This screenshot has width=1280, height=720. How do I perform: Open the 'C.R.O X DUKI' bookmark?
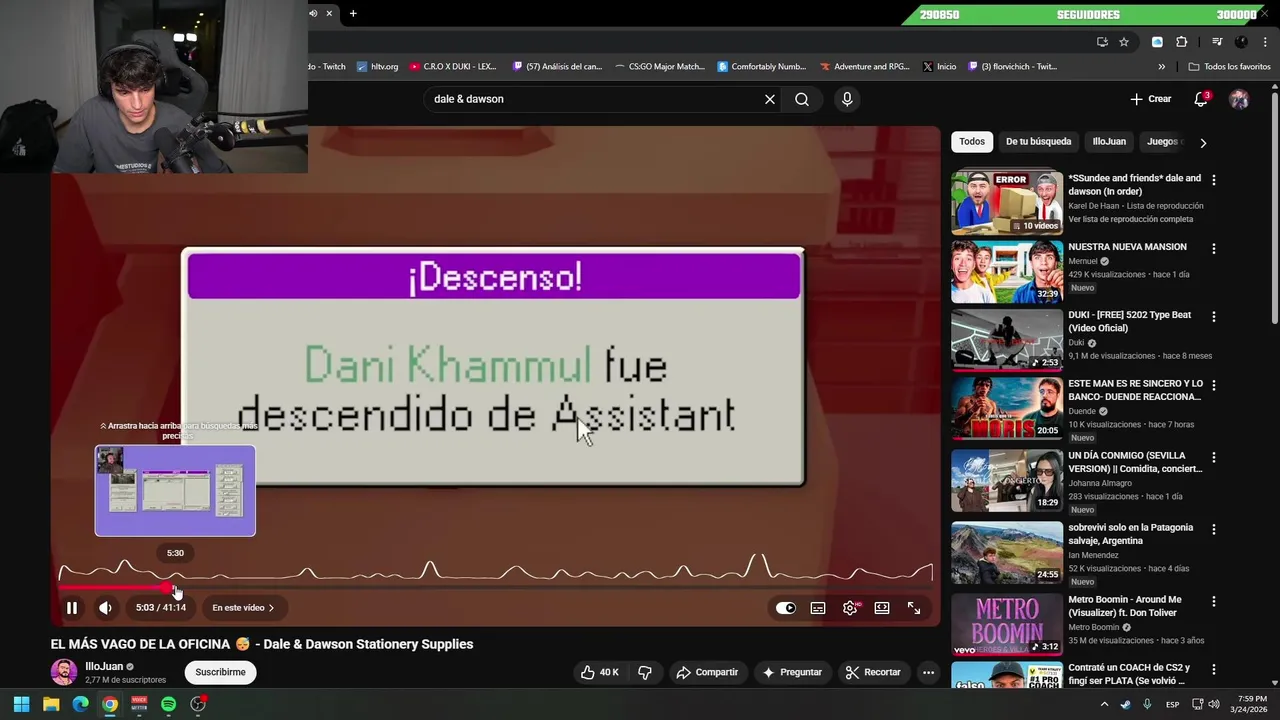click(453, 67)
